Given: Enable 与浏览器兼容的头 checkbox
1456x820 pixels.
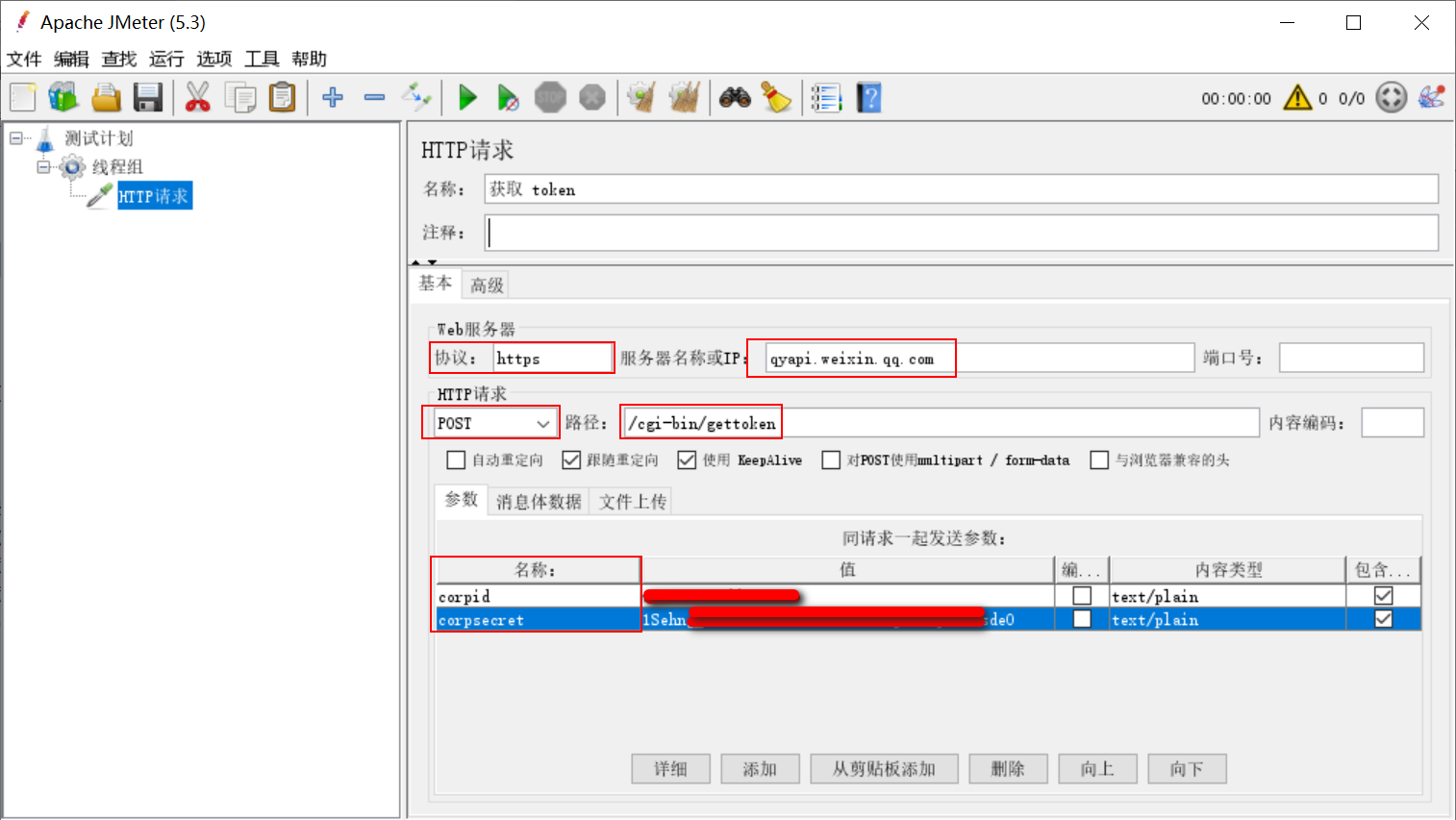Looking at the screenshot, I should pos(1099,460).
